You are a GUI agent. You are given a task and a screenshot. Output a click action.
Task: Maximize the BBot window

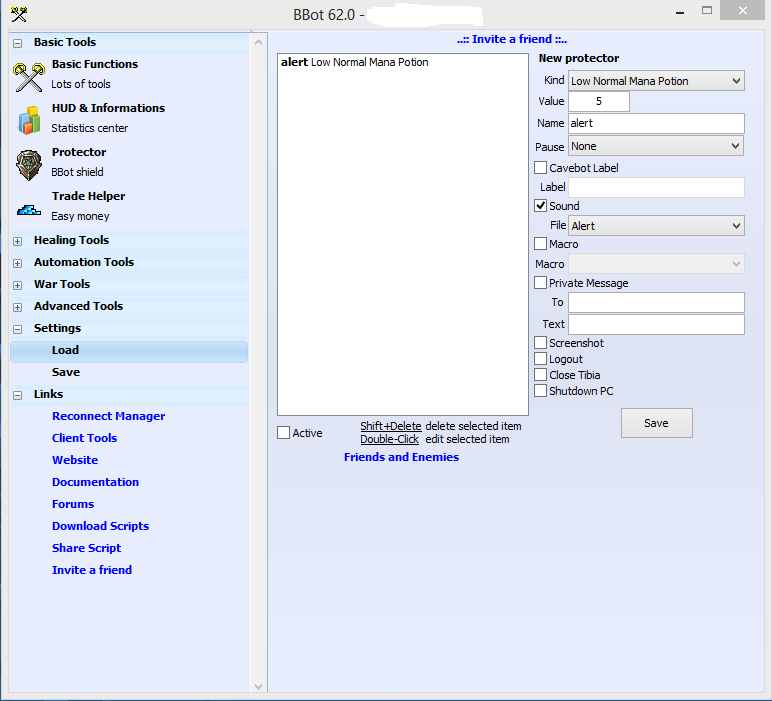(707, 10)
